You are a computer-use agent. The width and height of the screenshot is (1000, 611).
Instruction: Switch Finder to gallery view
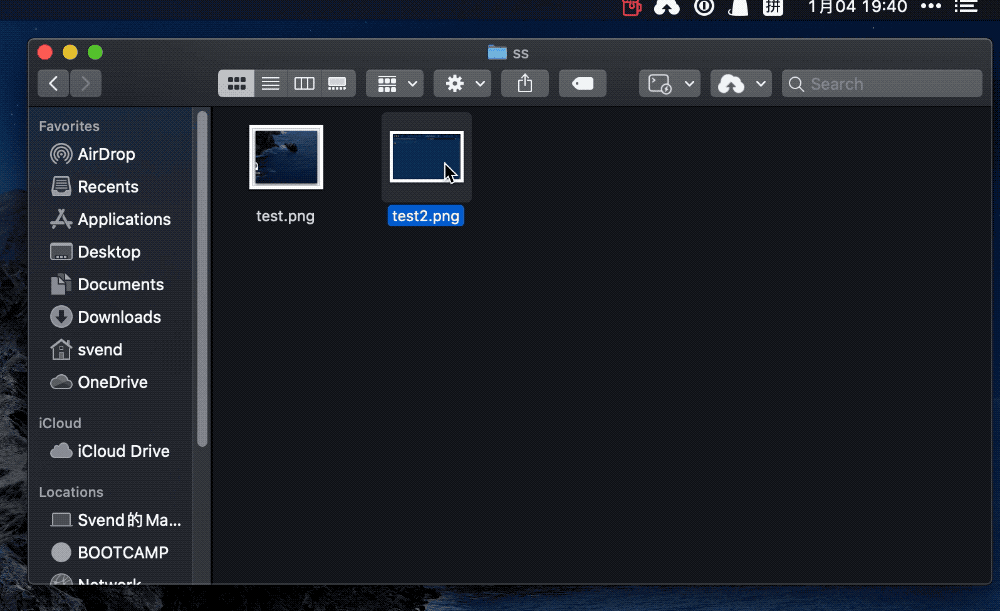tap(337, 84)
